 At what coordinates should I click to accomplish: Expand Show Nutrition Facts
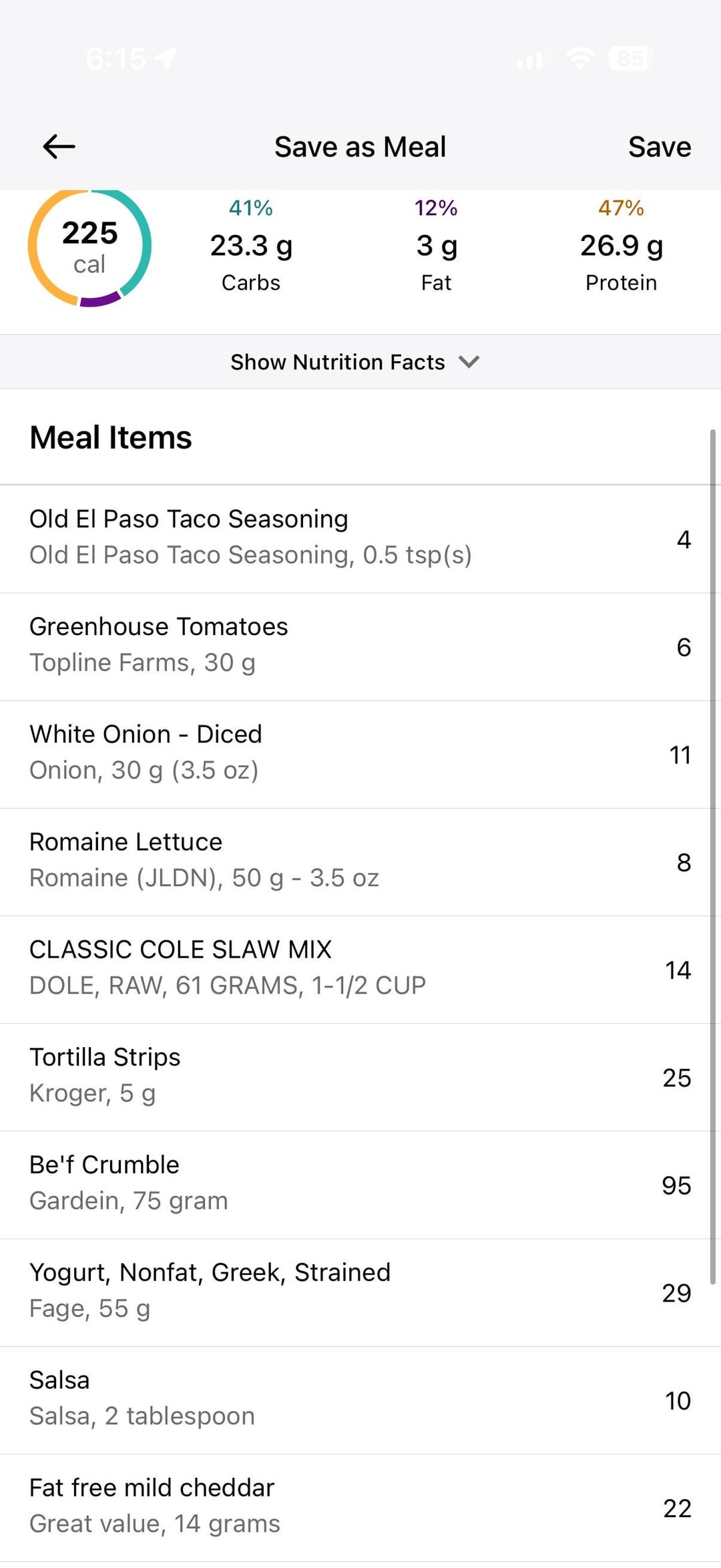pyautogui.click(x=338, y=362)
